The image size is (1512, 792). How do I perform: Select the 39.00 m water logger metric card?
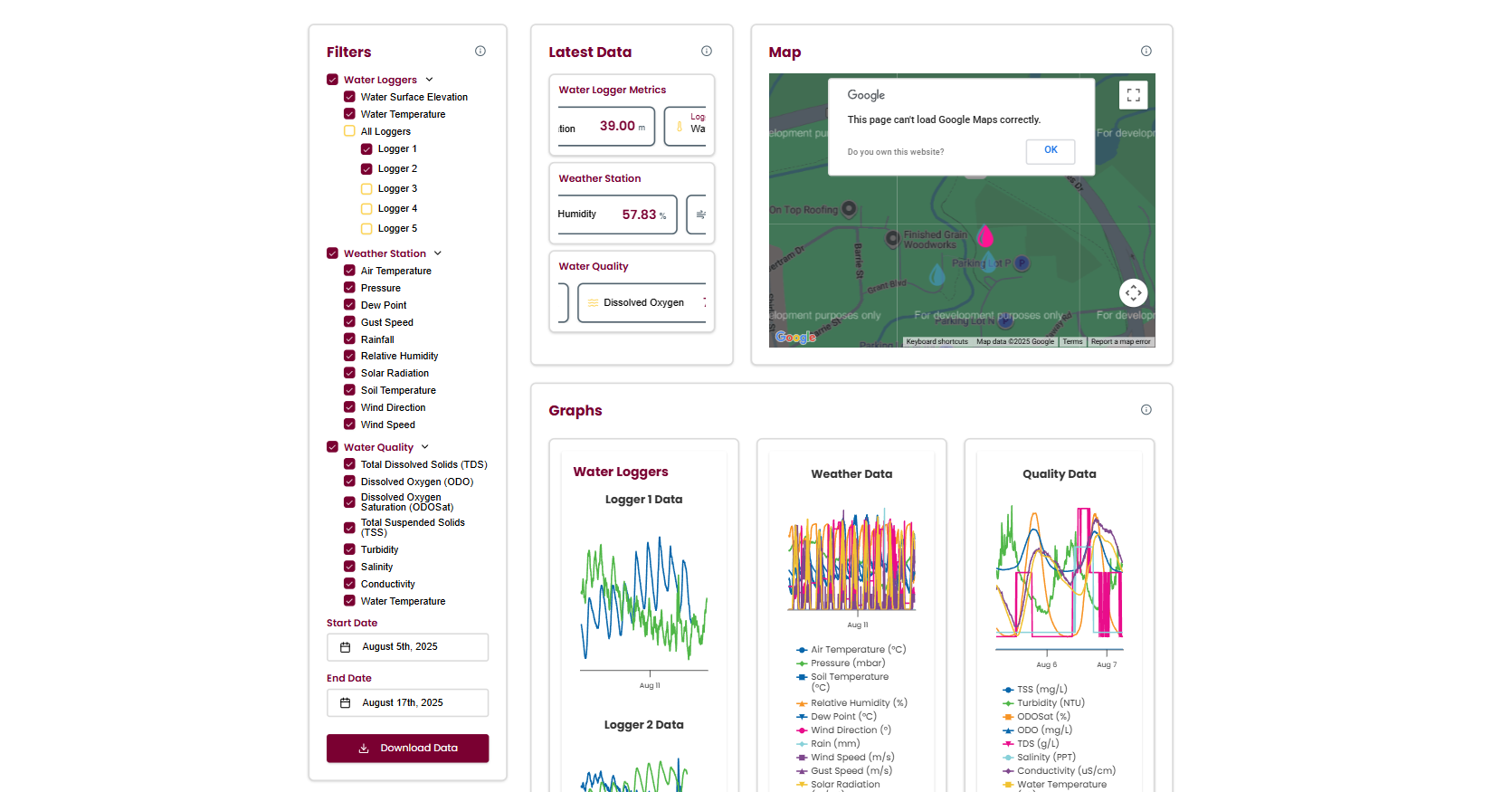point(607,127)
